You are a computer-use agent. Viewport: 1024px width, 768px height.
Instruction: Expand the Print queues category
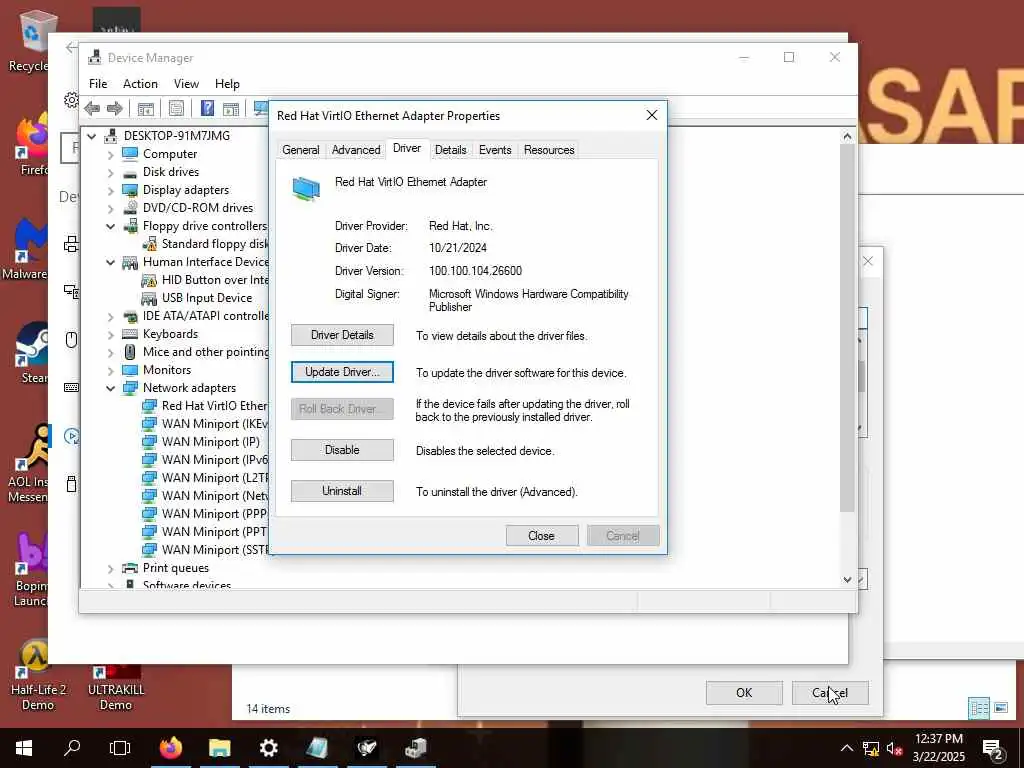110,568
